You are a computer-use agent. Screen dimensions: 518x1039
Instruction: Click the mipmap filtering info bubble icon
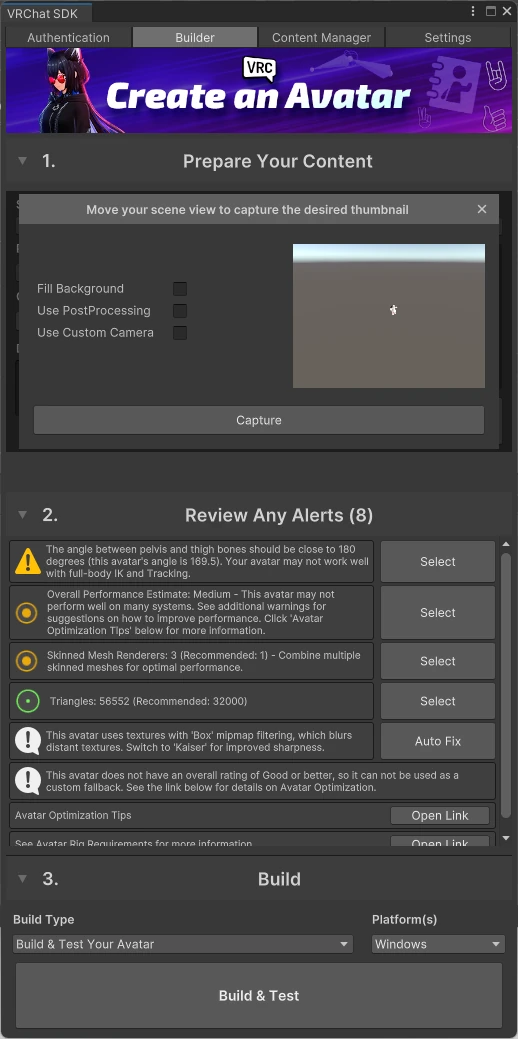click(x=28, y=741)
